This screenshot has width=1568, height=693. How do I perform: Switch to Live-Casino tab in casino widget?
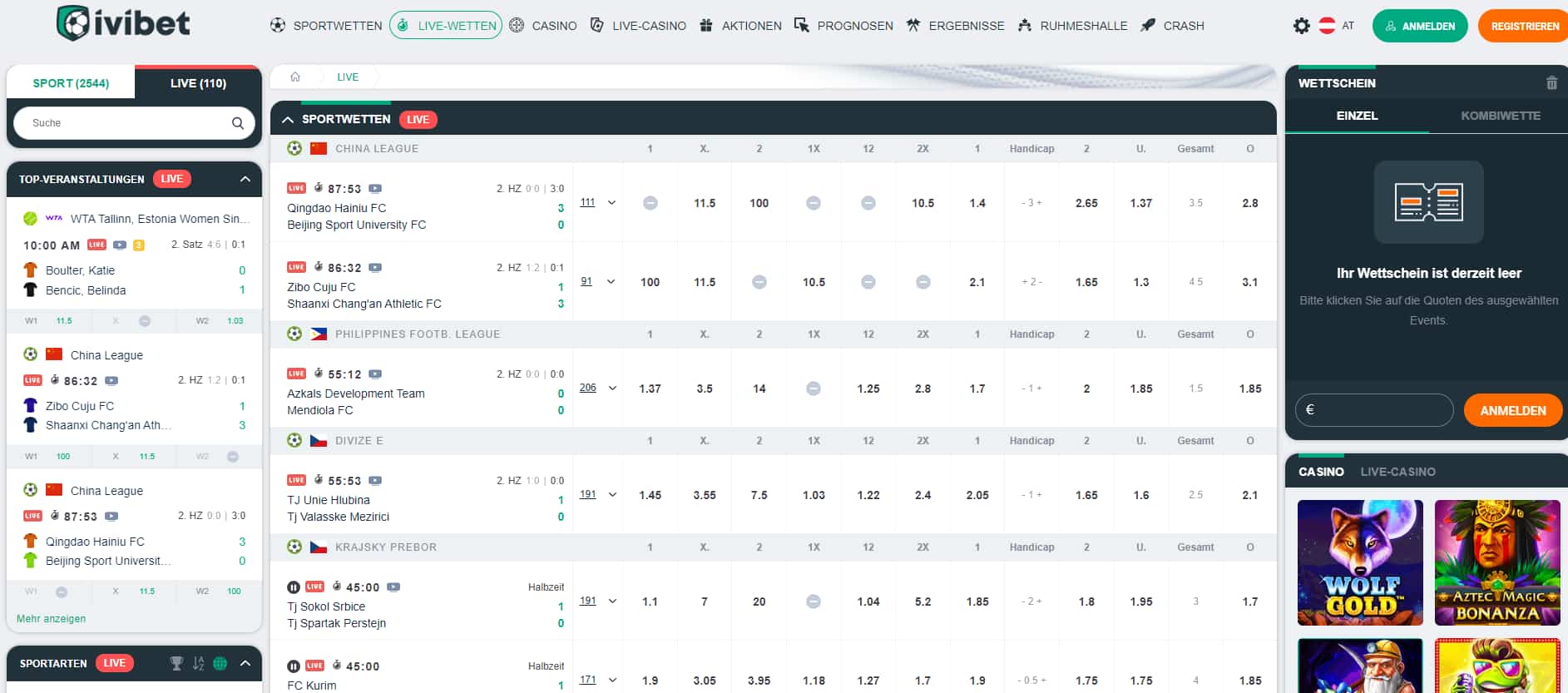click(1397, 472)
